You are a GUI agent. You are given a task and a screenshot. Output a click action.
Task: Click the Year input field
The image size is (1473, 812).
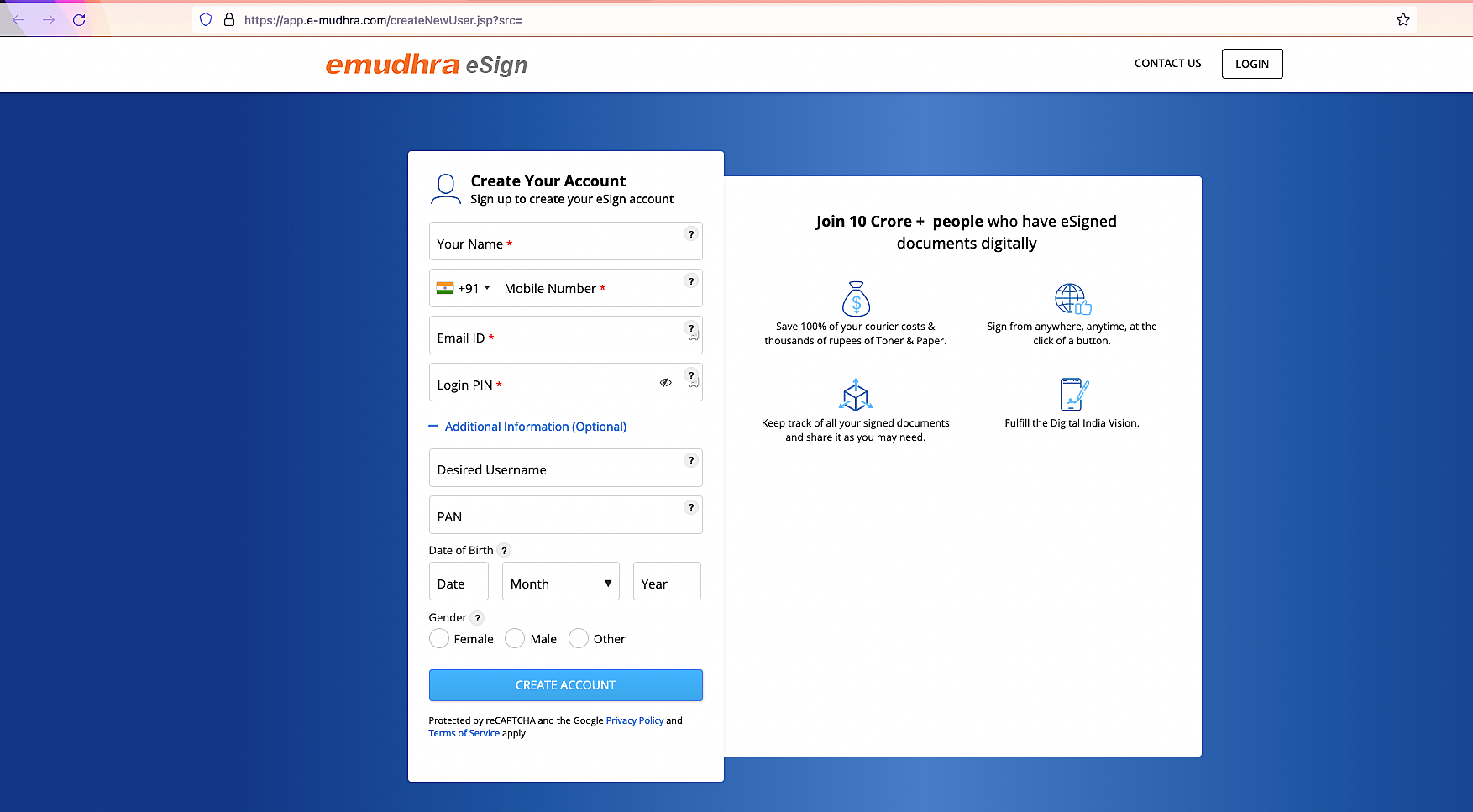coord(667,581)
